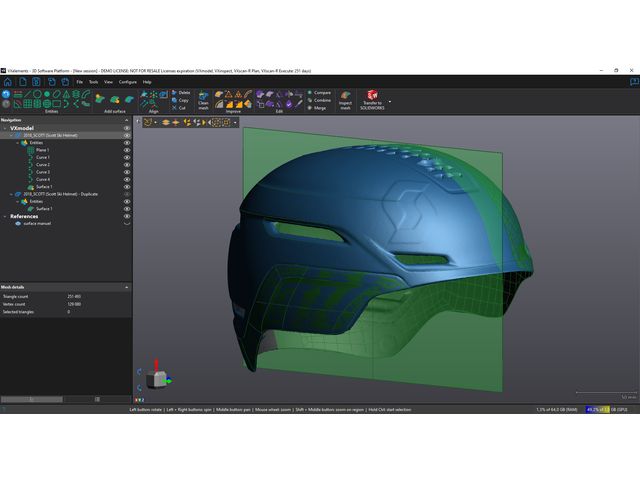The image size is (640, 480).
Task: Click the 3D orientation cube
Action: click(157, 379)
